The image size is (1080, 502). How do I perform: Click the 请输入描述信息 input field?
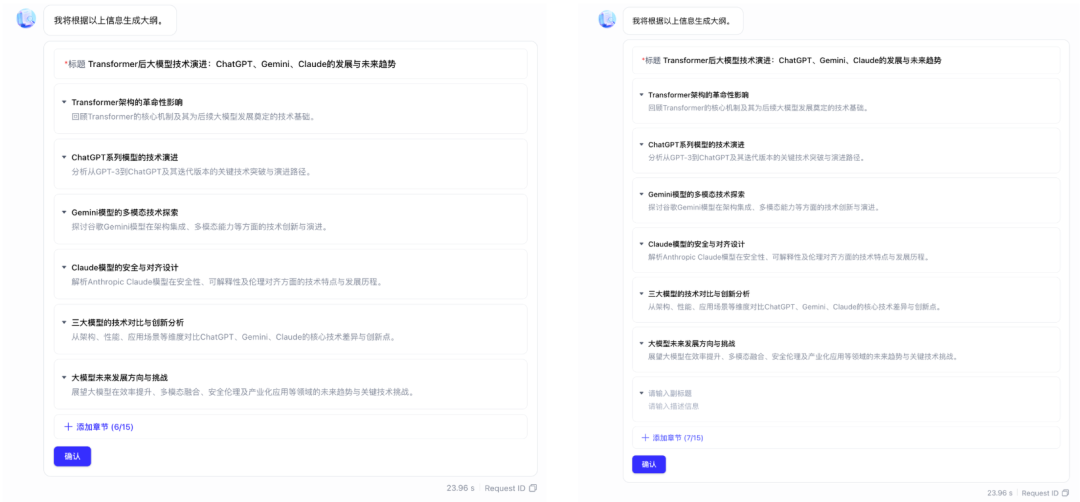674,406
